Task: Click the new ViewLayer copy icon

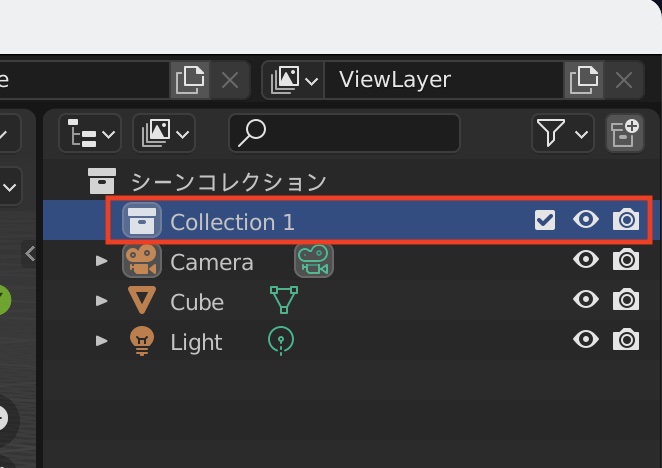Action: 582,80
